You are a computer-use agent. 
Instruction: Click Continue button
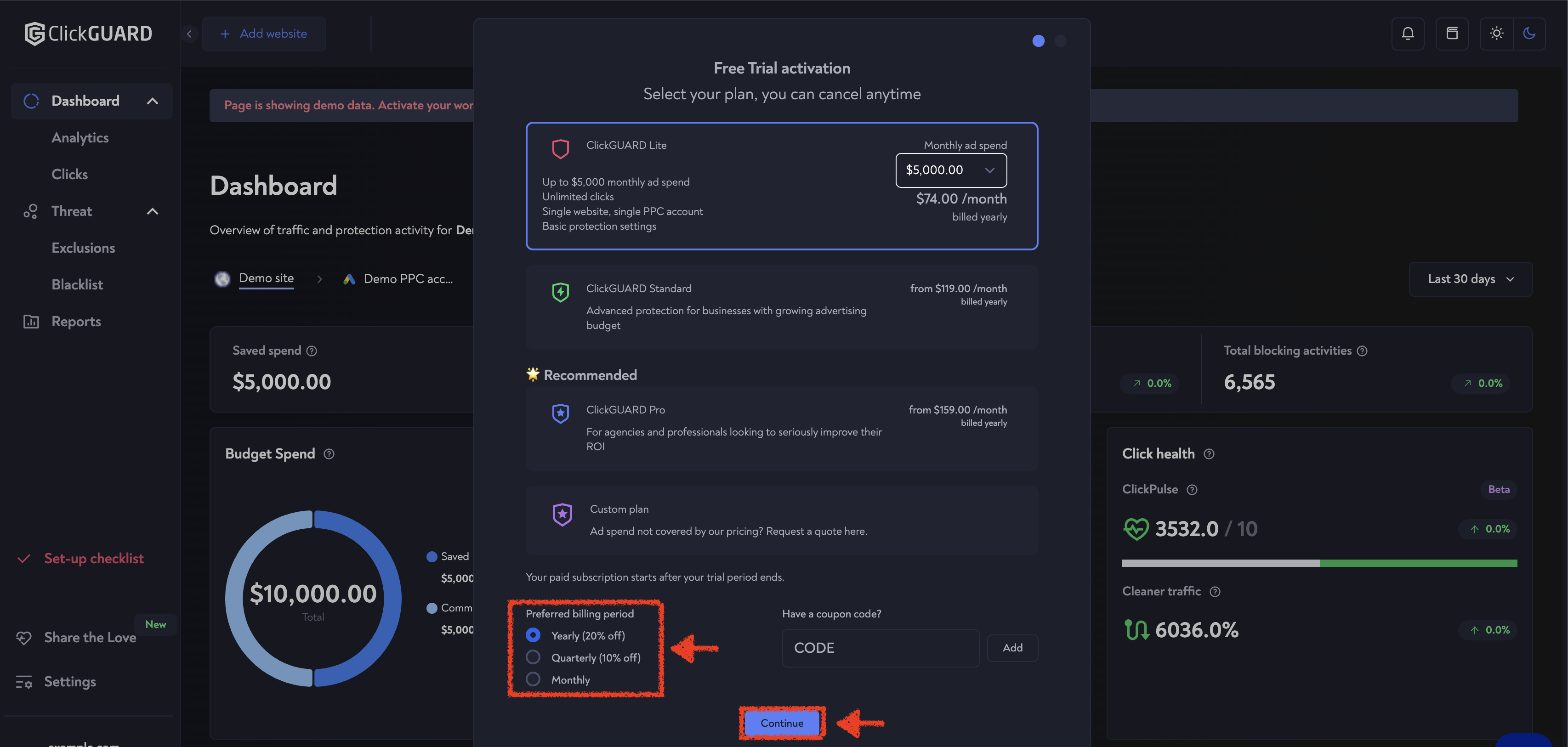click(x=782, y=723)
